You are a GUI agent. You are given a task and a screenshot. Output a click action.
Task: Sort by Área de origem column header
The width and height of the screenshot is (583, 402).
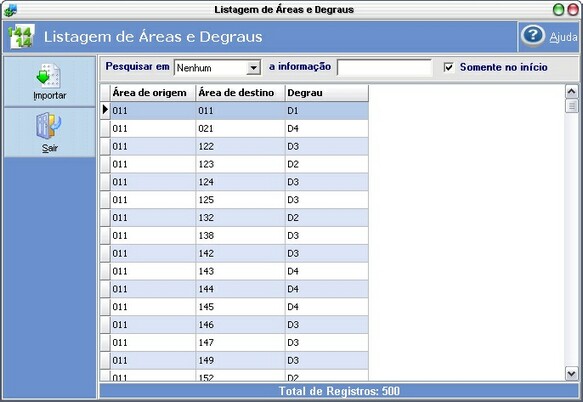pos(153,93)
